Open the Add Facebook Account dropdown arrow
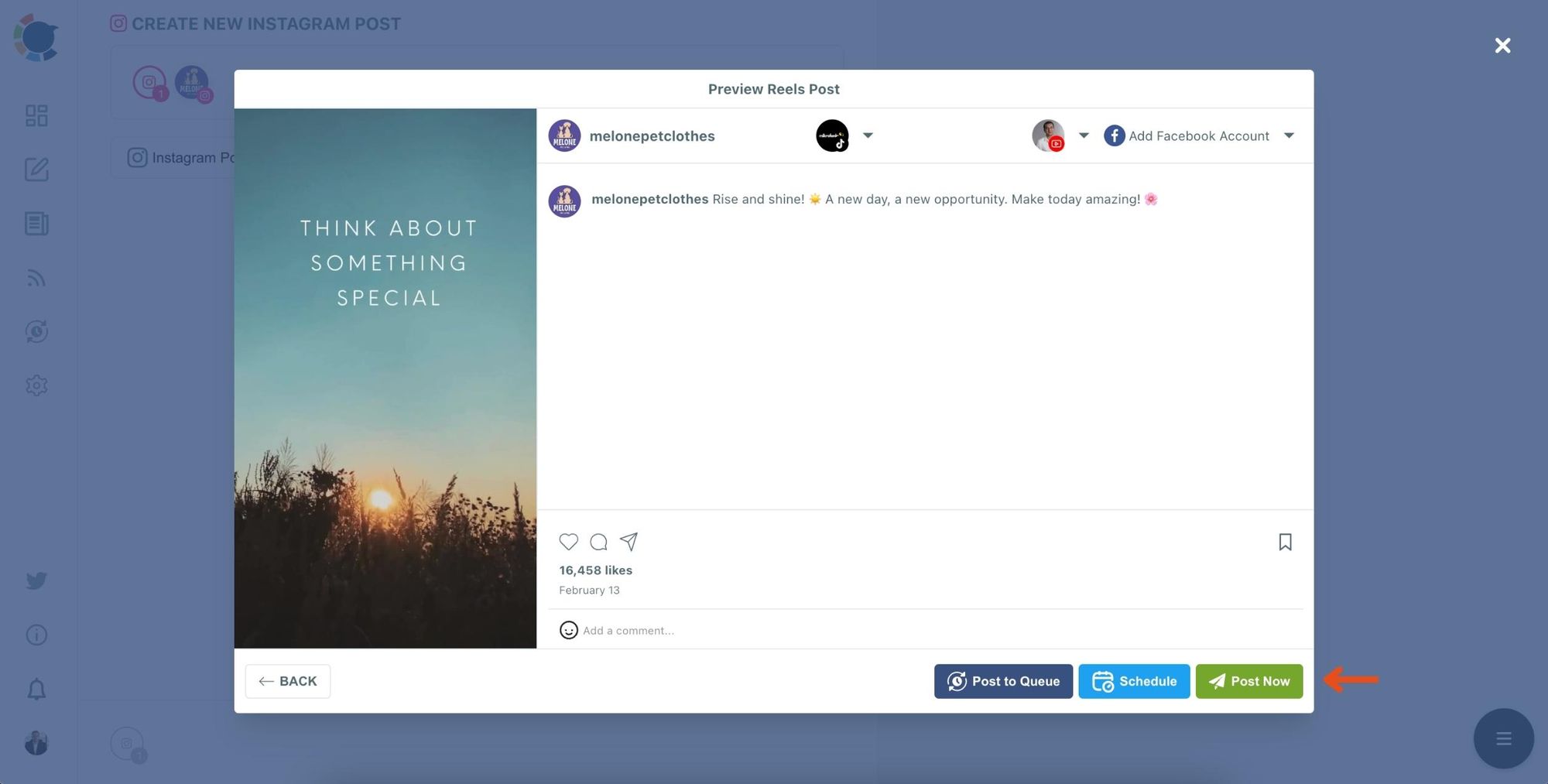 [x=1289, y=135]
